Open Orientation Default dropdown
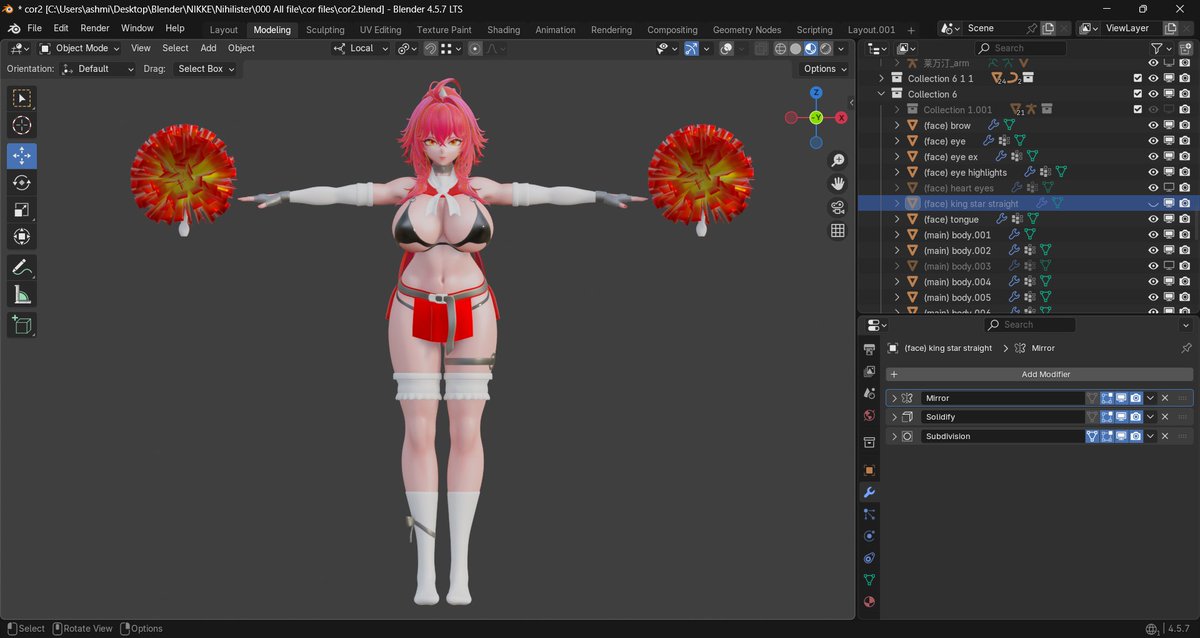 coord(97,69)
